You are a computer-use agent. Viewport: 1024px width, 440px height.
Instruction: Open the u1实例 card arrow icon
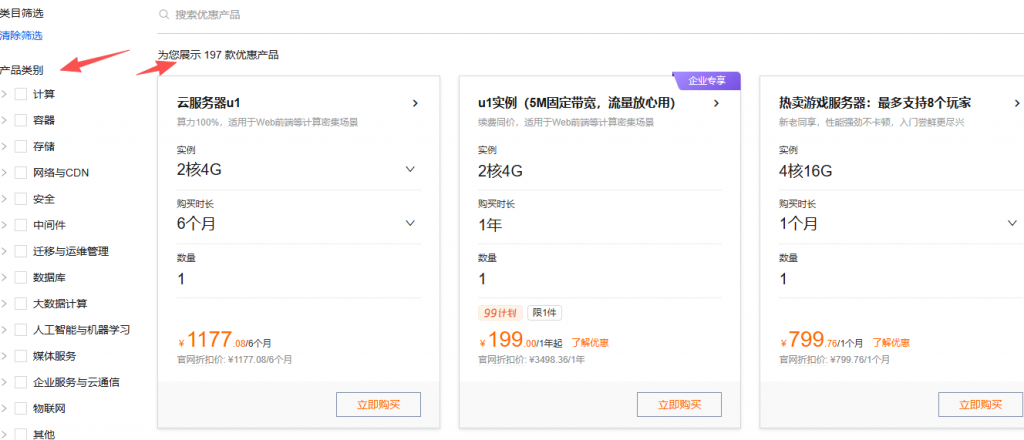tap(715, 103)
